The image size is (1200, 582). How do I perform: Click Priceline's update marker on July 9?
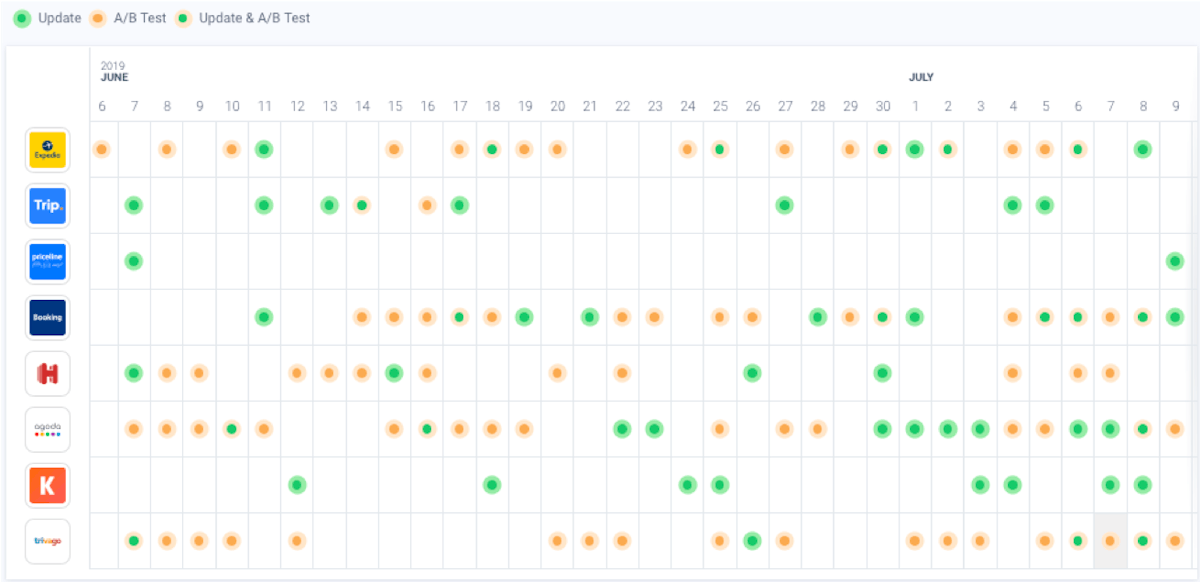1175,261
